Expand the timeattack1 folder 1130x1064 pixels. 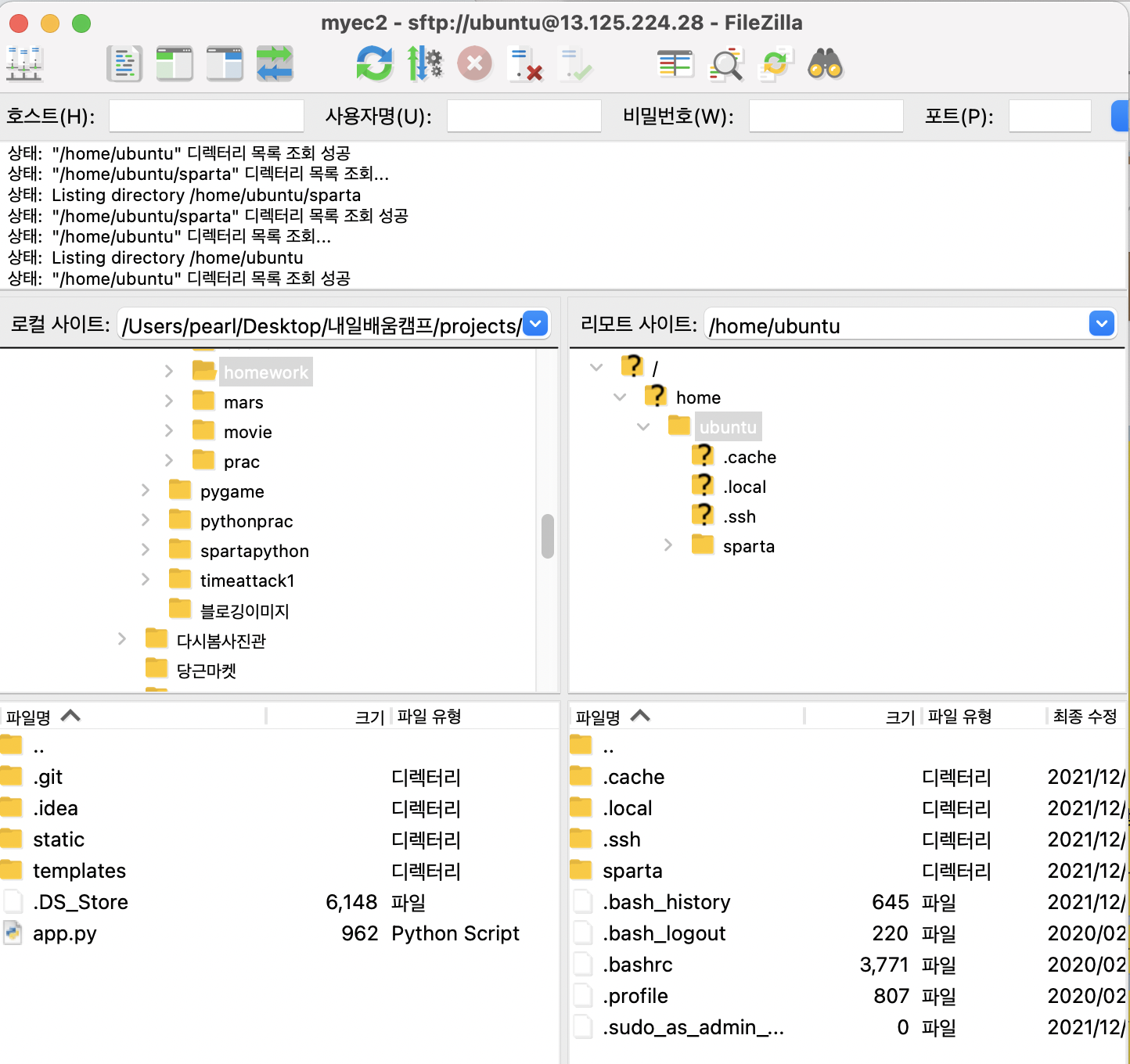click(x=145, y=579)
